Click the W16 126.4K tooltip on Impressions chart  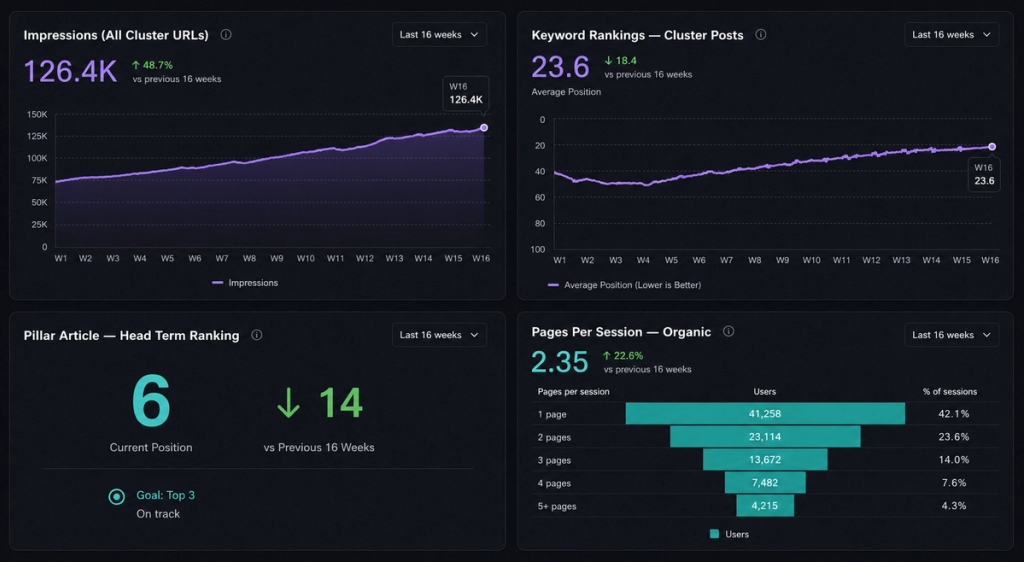466,93
